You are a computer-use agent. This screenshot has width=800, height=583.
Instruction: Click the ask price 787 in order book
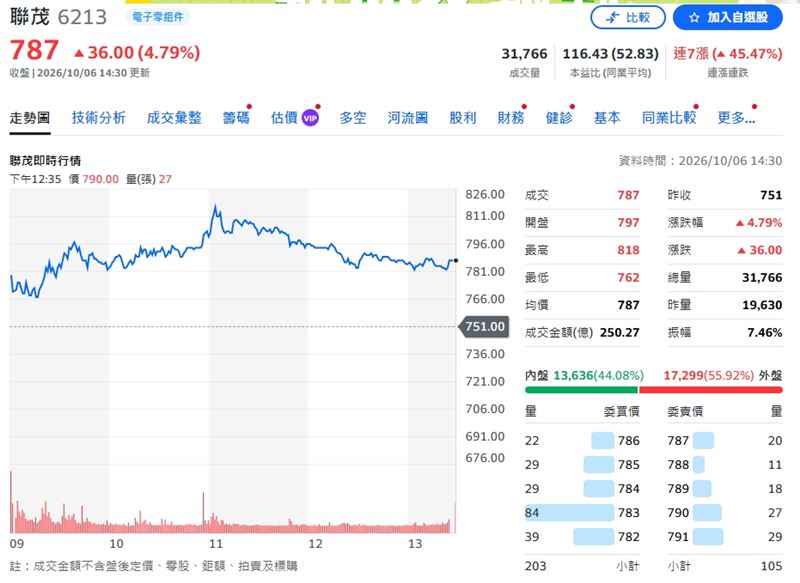click(678, 440)
